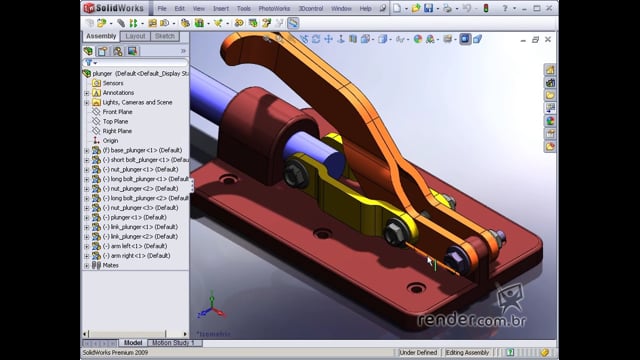
Task: Click the Open file icon
Action: [x=416, y=8]
